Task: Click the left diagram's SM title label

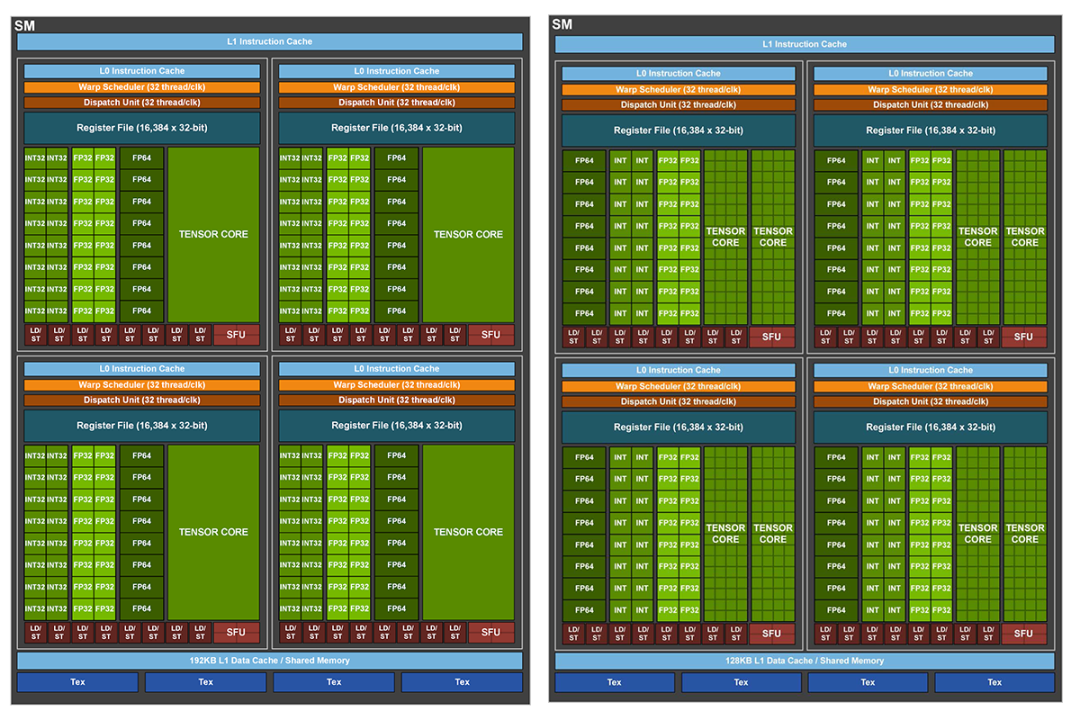Action: 25,25
